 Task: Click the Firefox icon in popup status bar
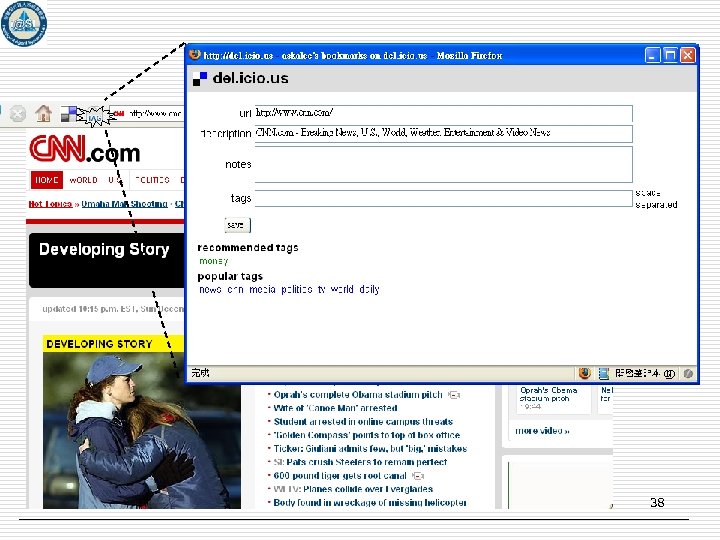tap(585, 373)
